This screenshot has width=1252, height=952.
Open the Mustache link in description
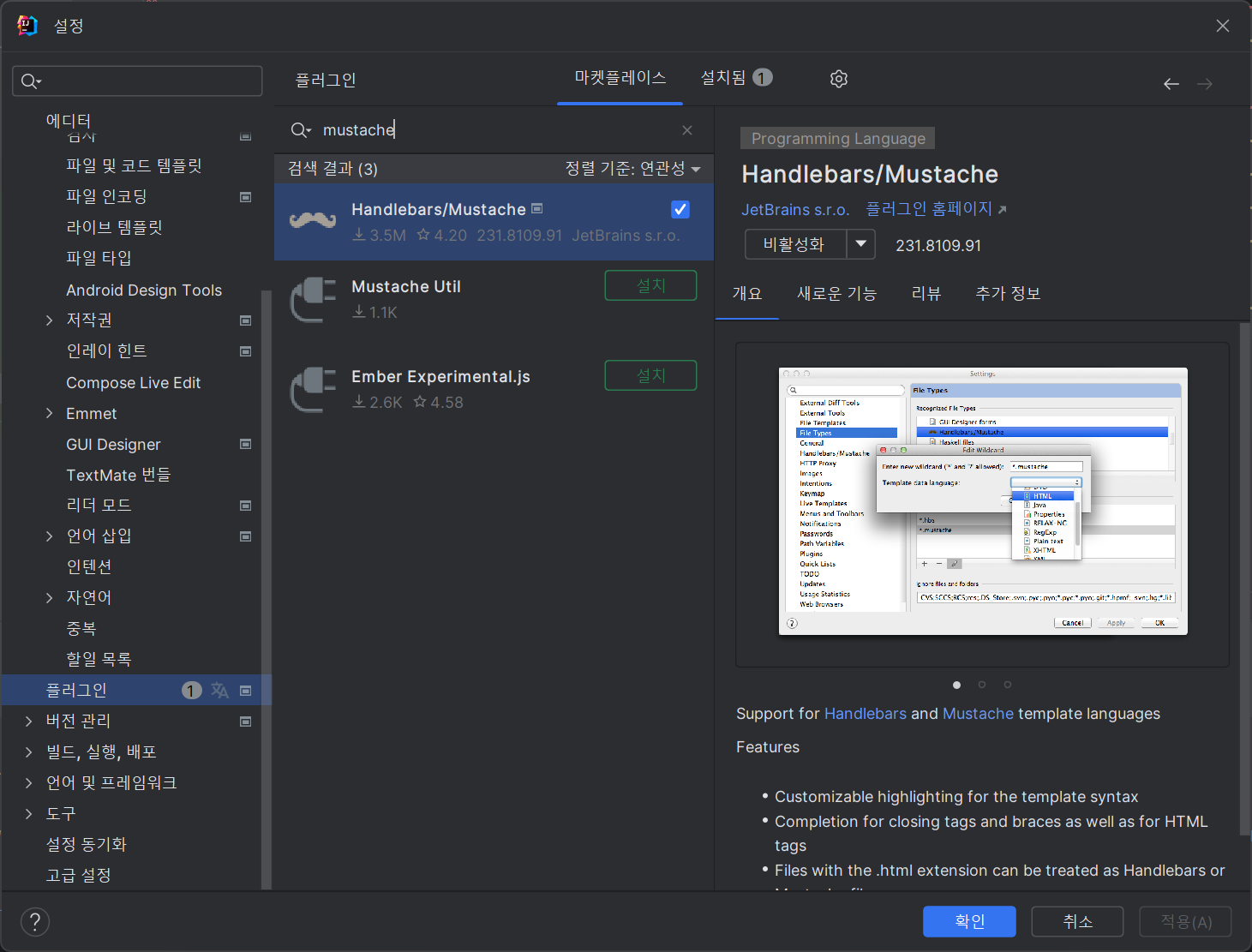[978, 714]
